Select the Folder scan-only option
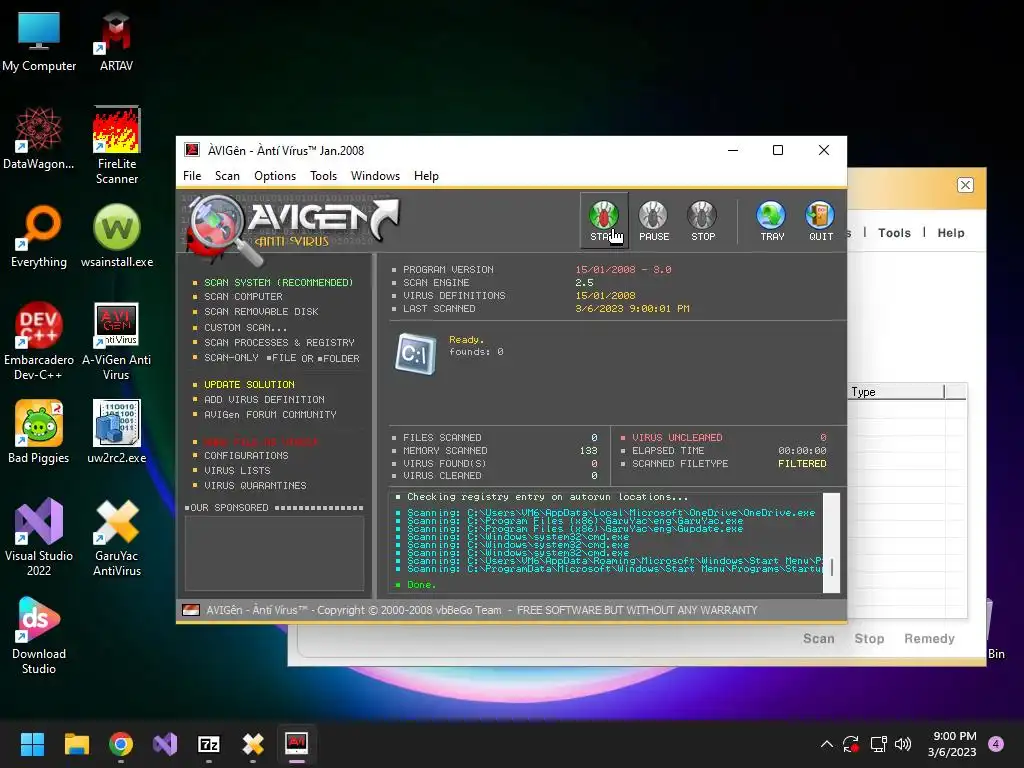 click(338, 358)
